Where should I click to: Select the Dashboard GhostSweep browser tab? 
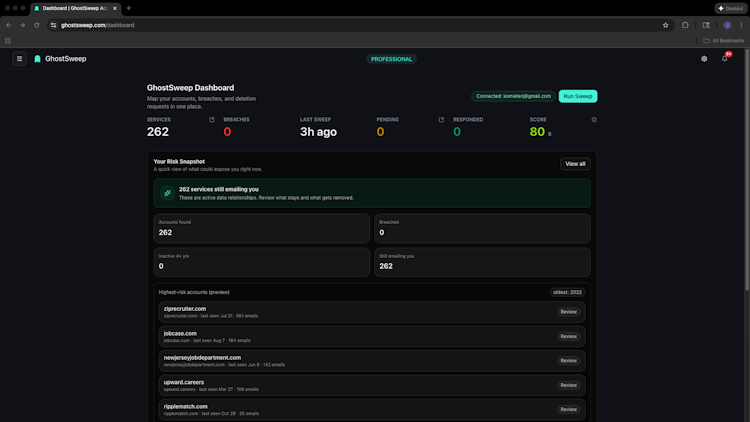tap(76, 8)
